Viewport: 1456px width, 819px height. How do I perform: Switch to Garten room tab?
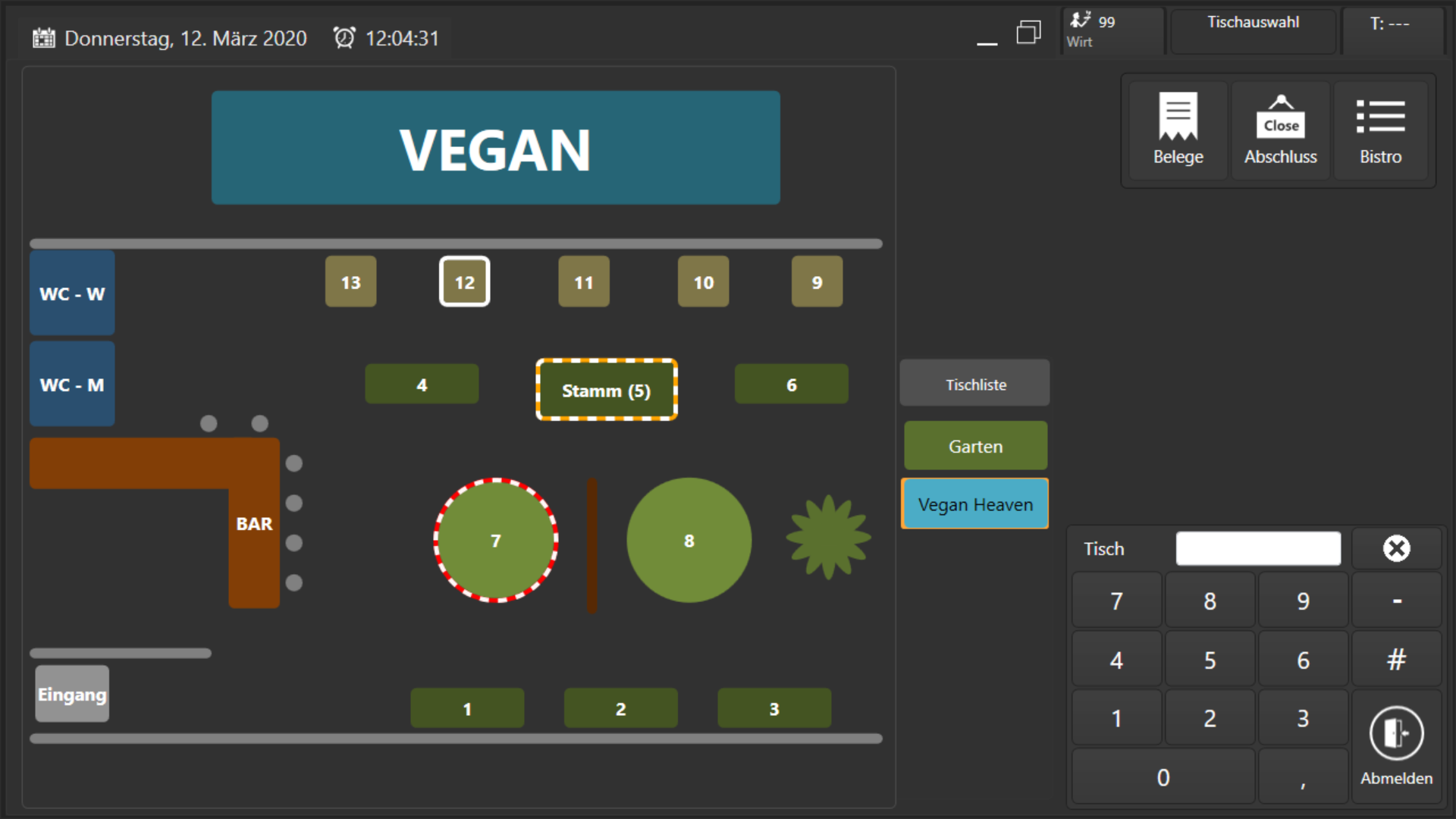pos(975,447)
